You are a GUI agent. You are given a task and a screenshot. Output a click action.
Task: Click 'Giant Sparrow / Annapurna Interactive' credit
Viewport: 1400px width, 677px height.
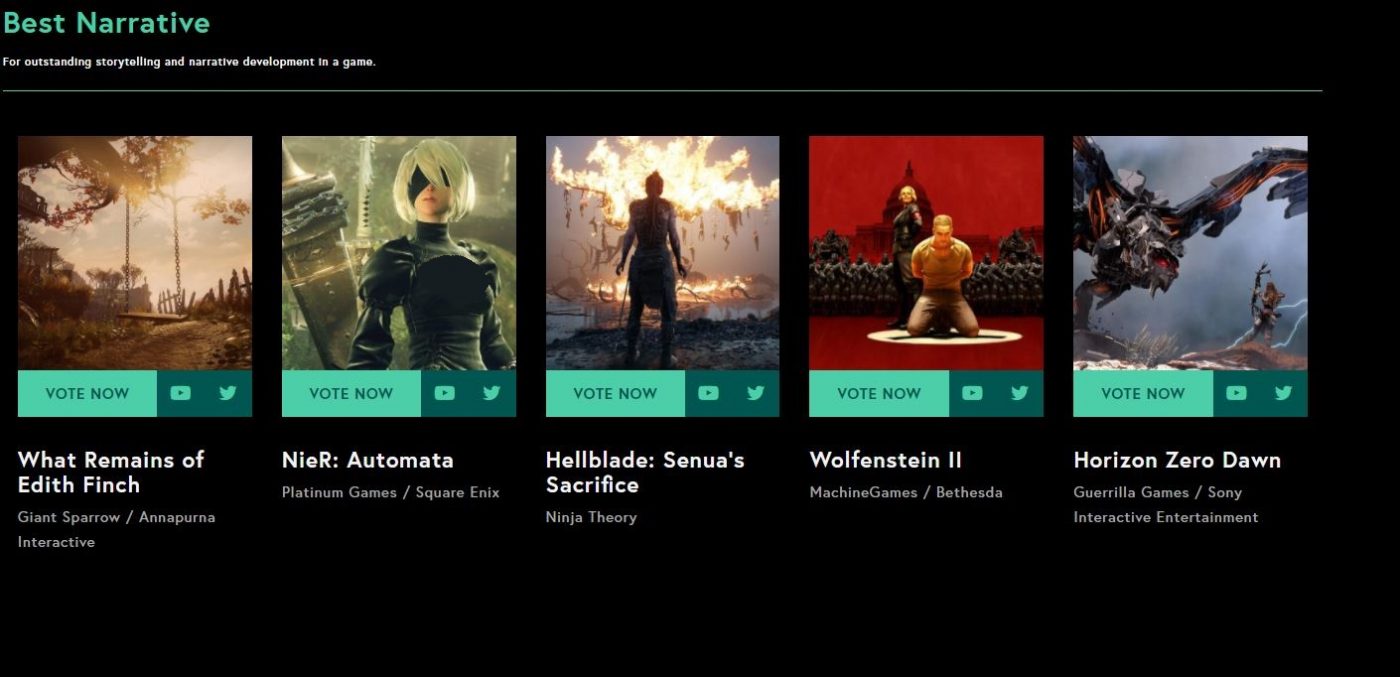click(117, 529)
